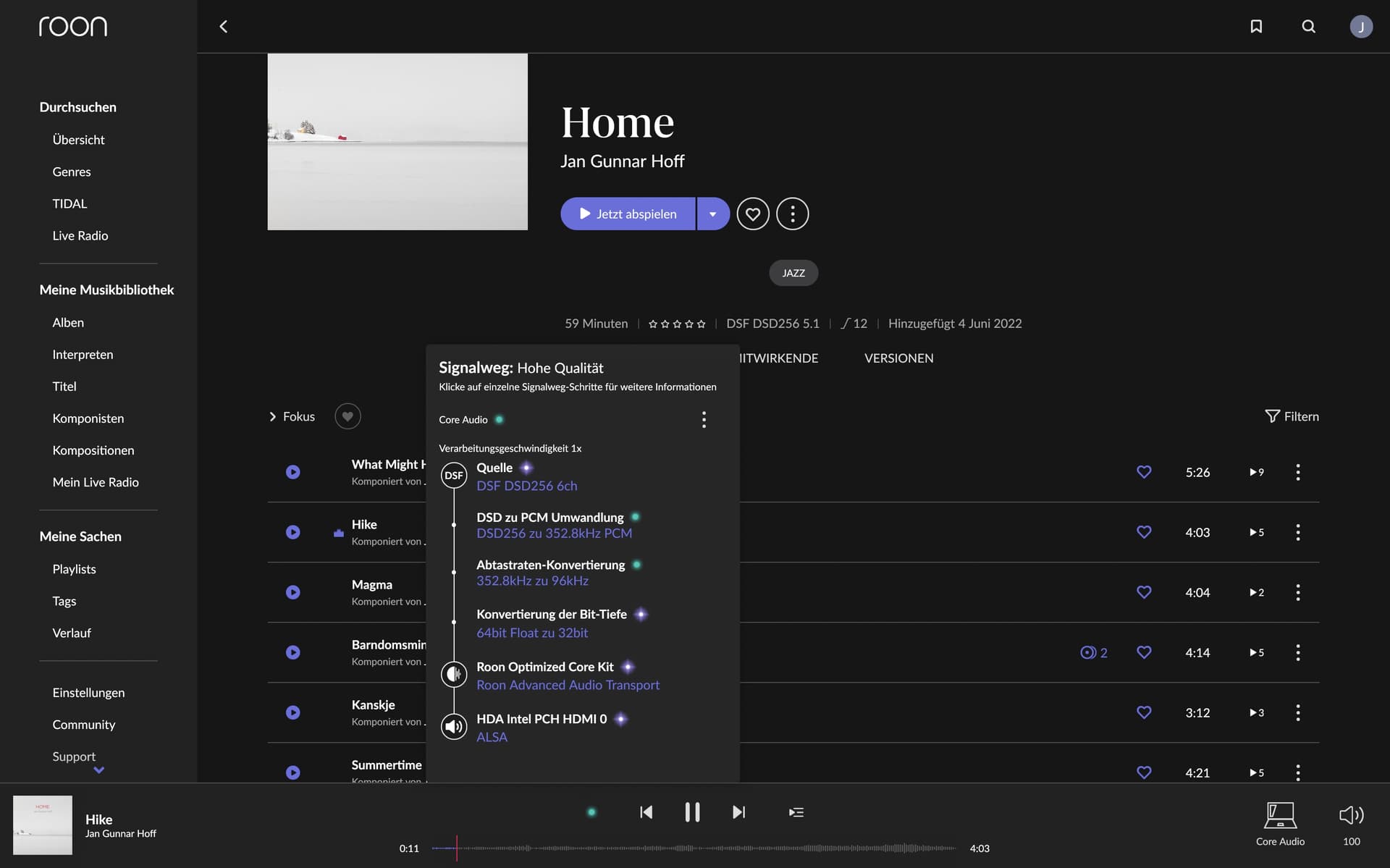Open Jetzt abspielen dropdown arrow
Screen dimensions: 1390x868
[713, 214]
